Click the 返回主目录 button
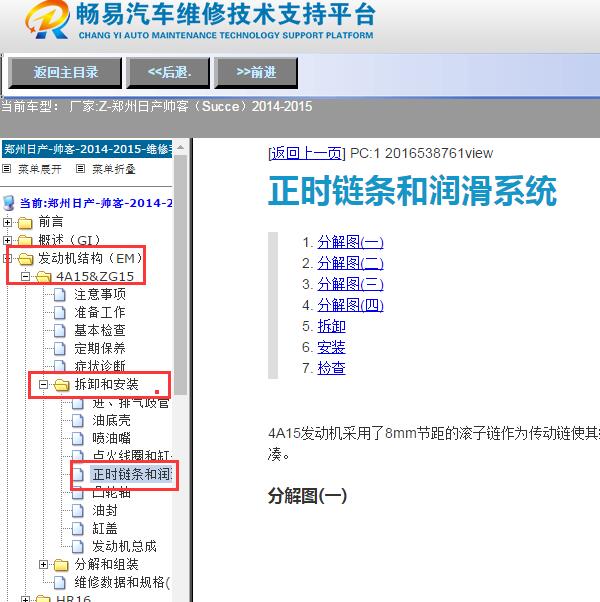The width and height of the screenshot is (600, 602). click(x=65, y=73)
